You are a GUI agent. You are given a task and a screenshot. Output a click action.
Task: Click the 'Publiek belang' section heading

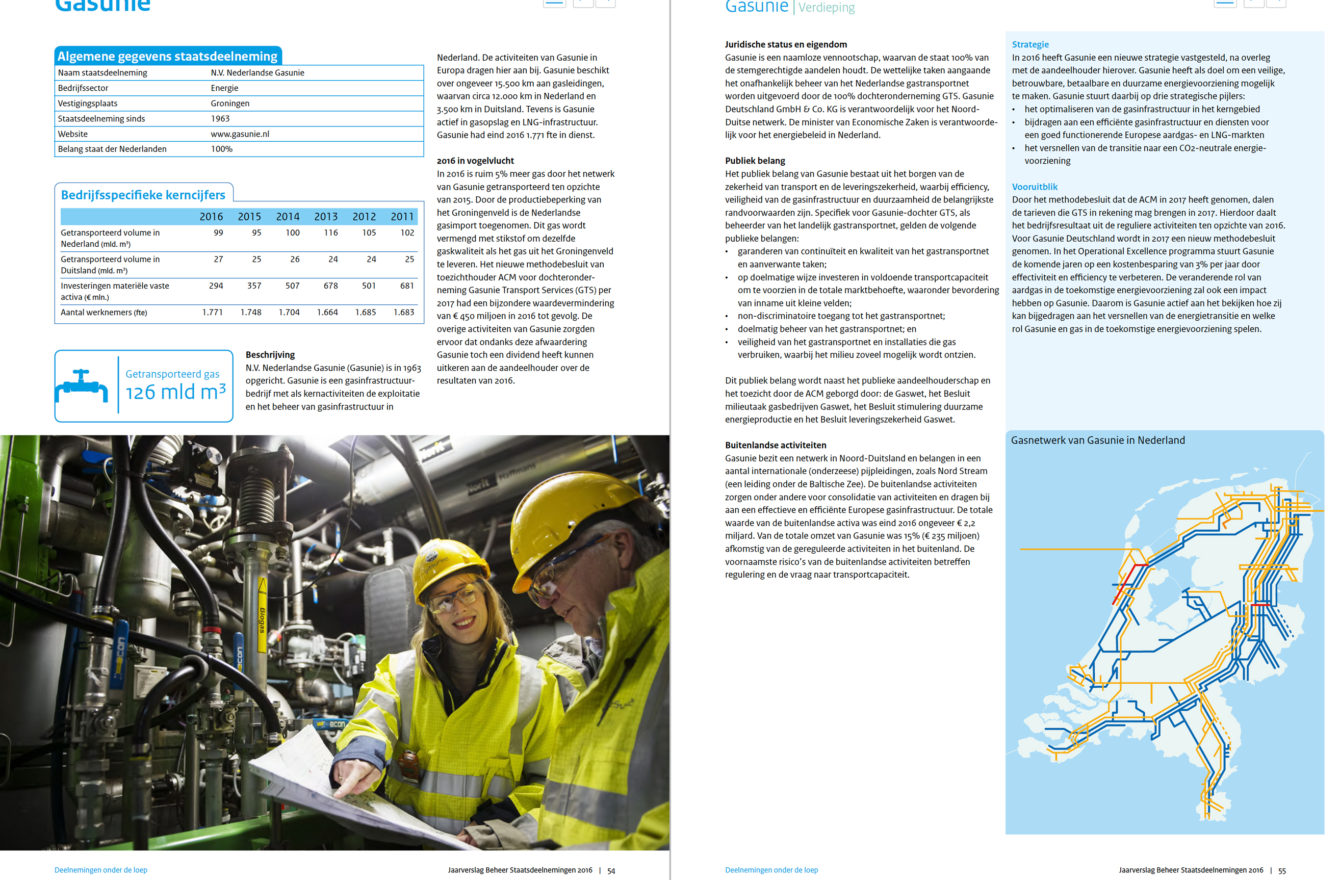[x=755, y=160]
